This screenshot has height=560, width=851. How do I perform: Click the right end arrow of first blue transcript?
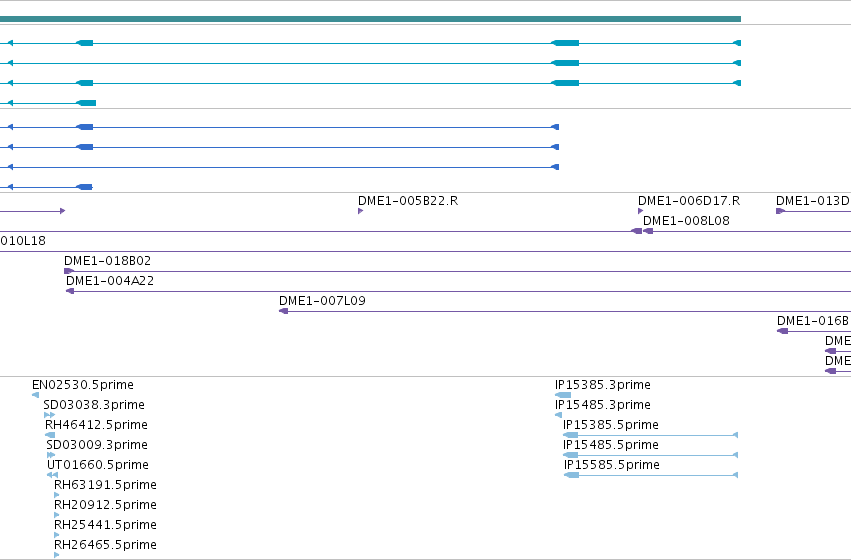[x=555, y=127]
